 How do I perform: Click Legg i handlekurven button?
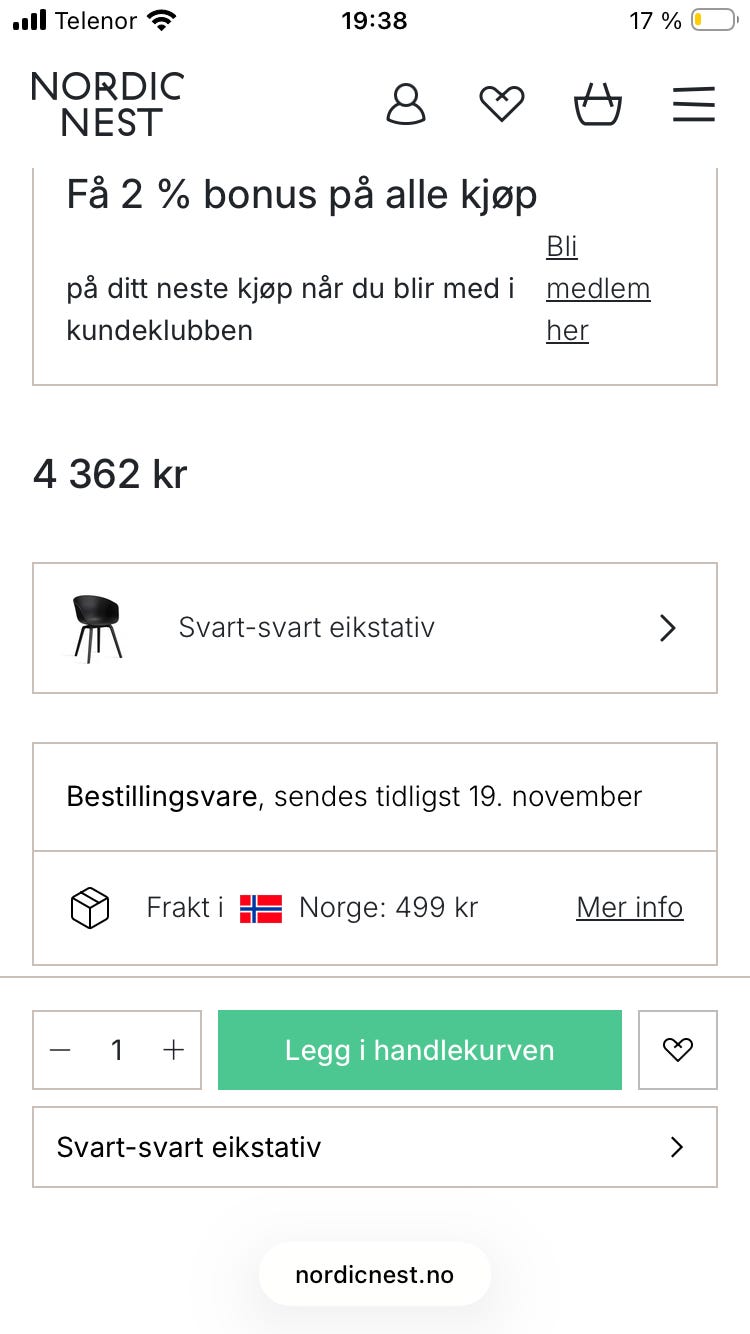click(420, 1050)
